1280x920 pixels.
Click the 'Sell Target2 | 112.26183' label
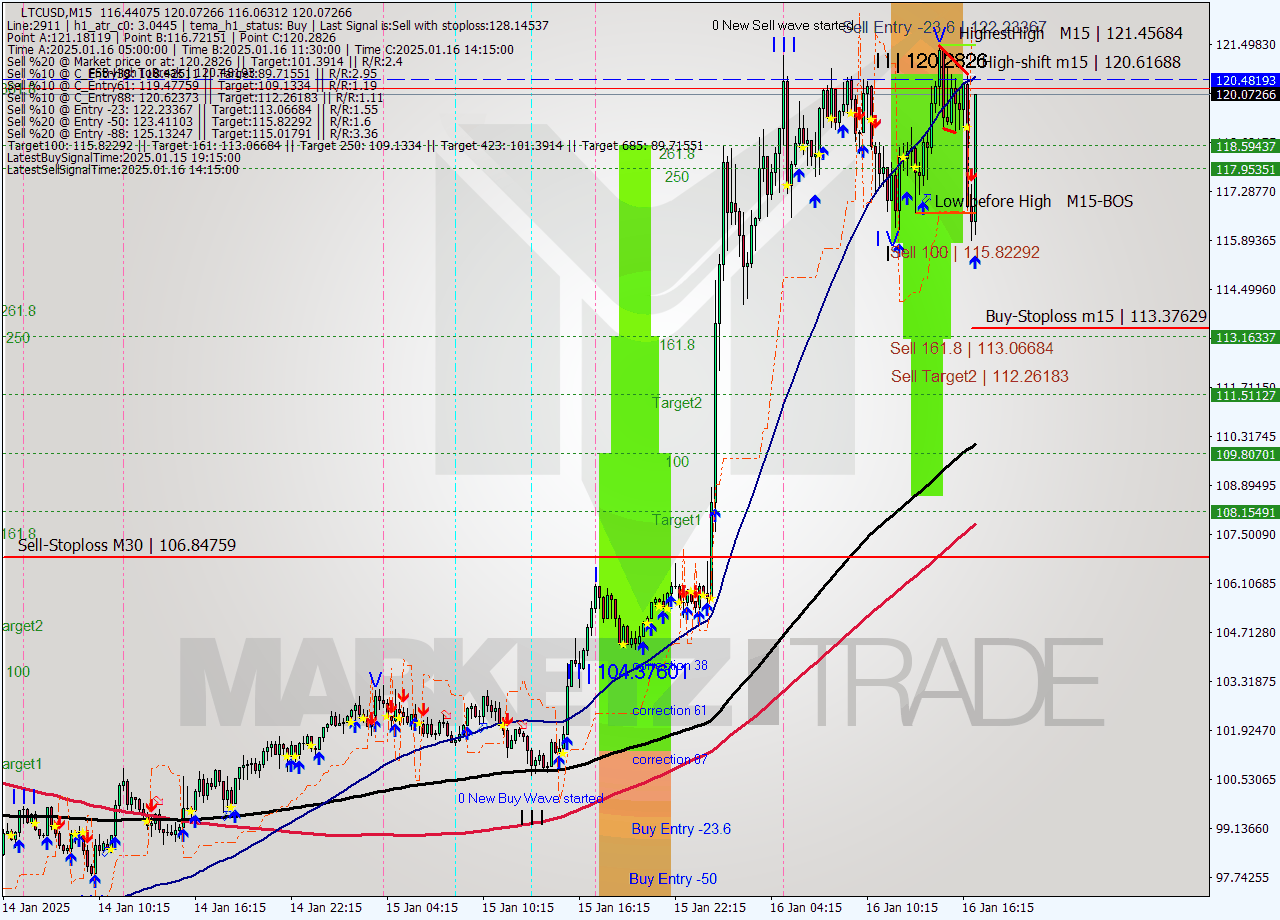tap(980, 376)
